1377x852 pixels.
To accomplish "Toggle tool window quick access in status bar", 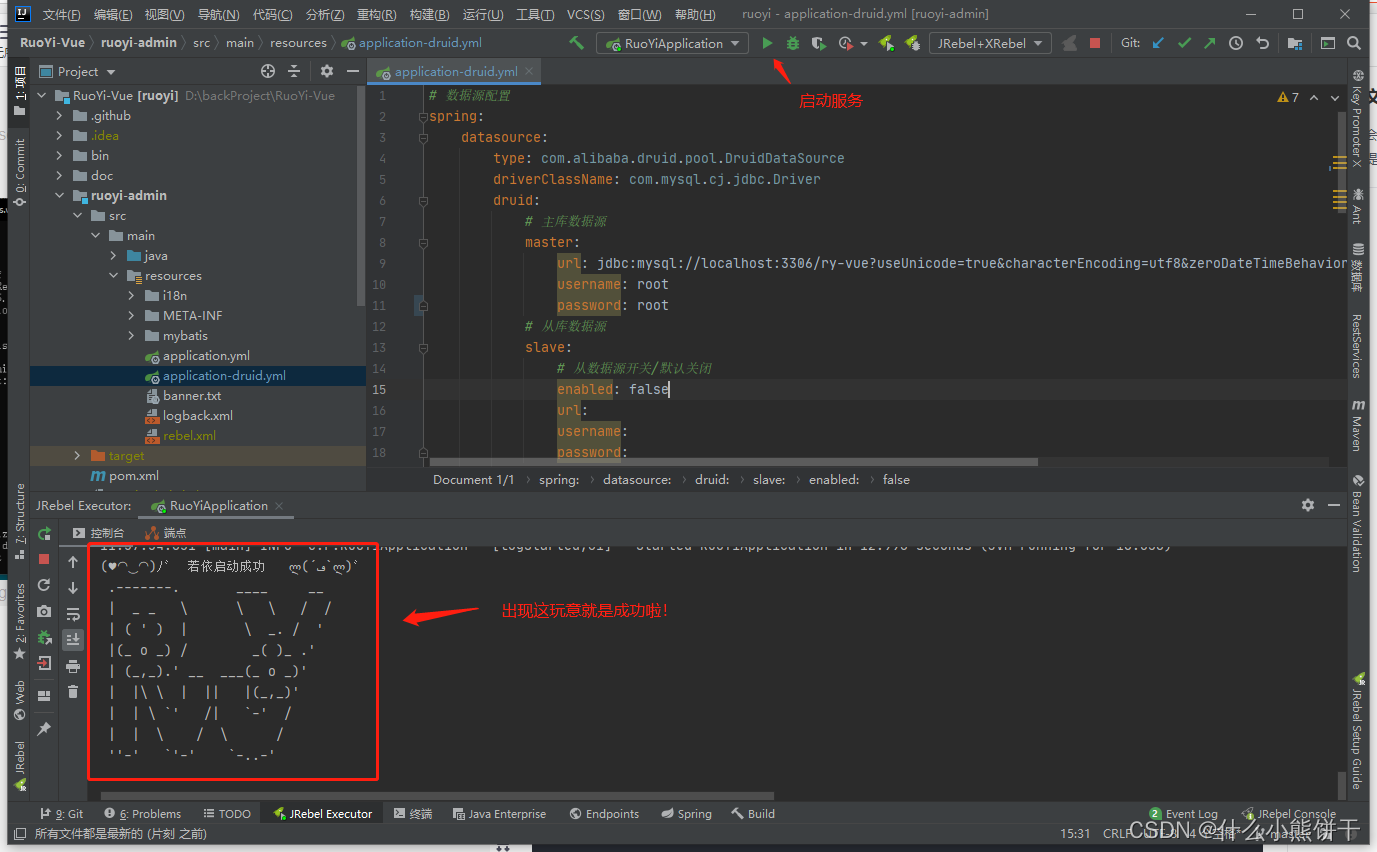I will (19, 833).
